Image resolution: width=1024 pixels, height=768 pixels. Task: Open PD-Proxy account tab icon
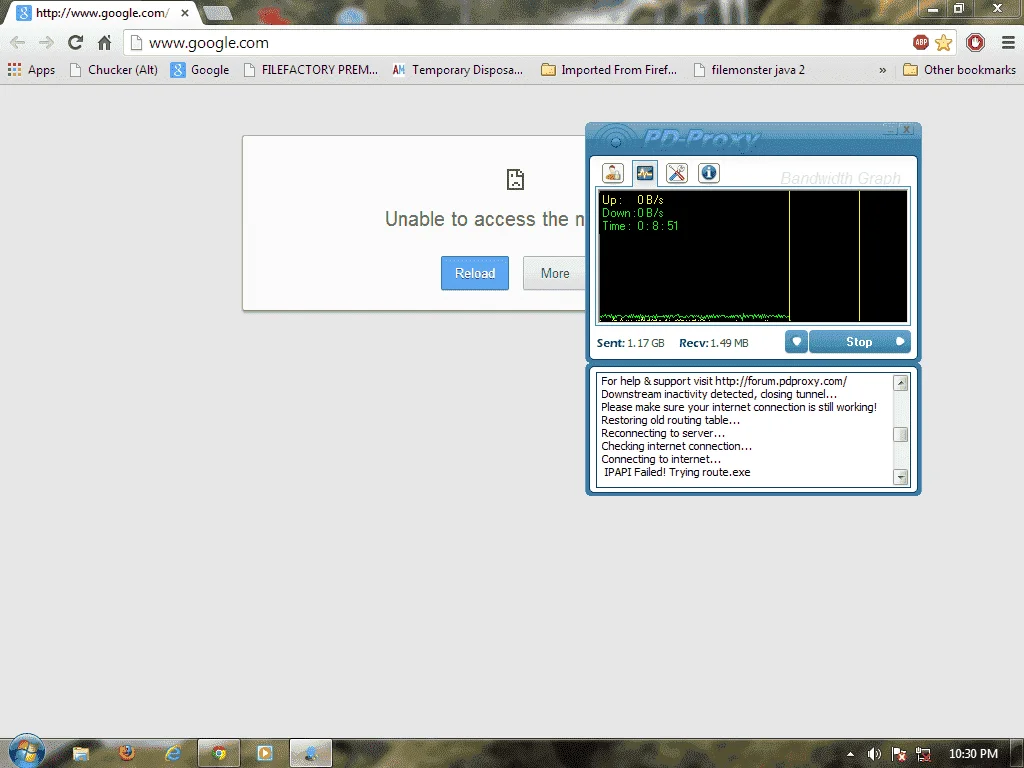(x=613, y=173)
